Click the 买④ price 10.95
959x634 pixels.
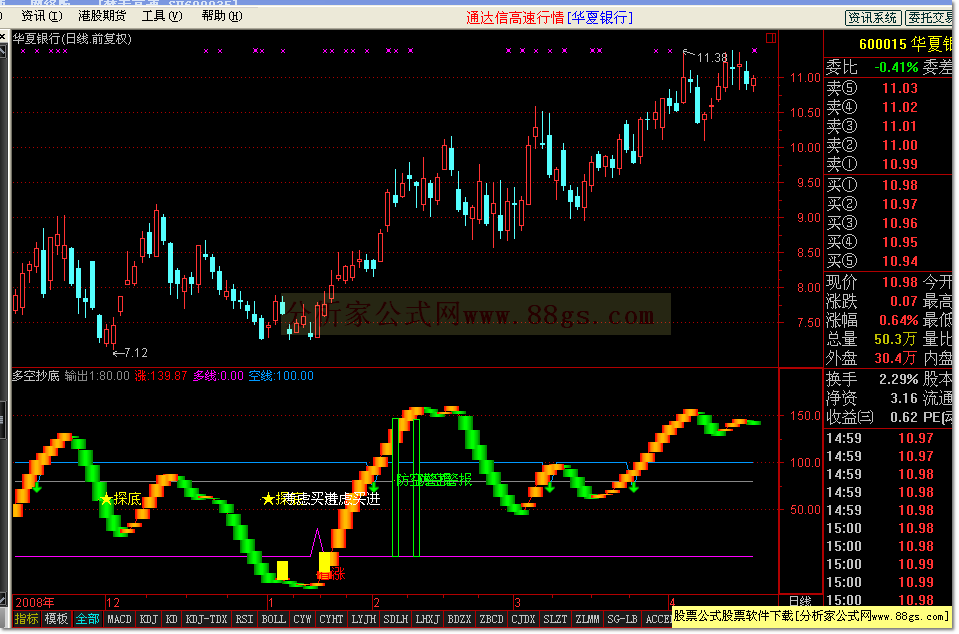pos(899,242)
